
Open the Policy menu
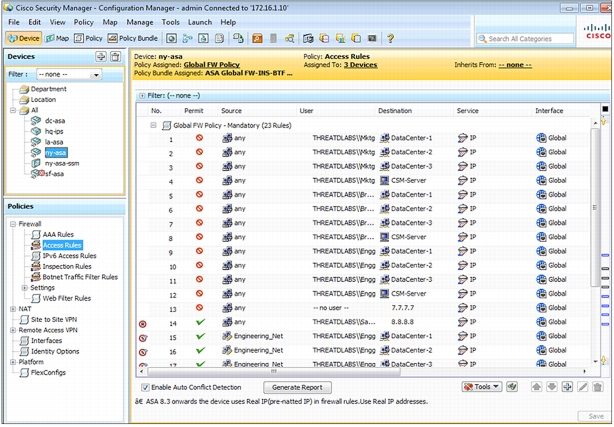83,22
